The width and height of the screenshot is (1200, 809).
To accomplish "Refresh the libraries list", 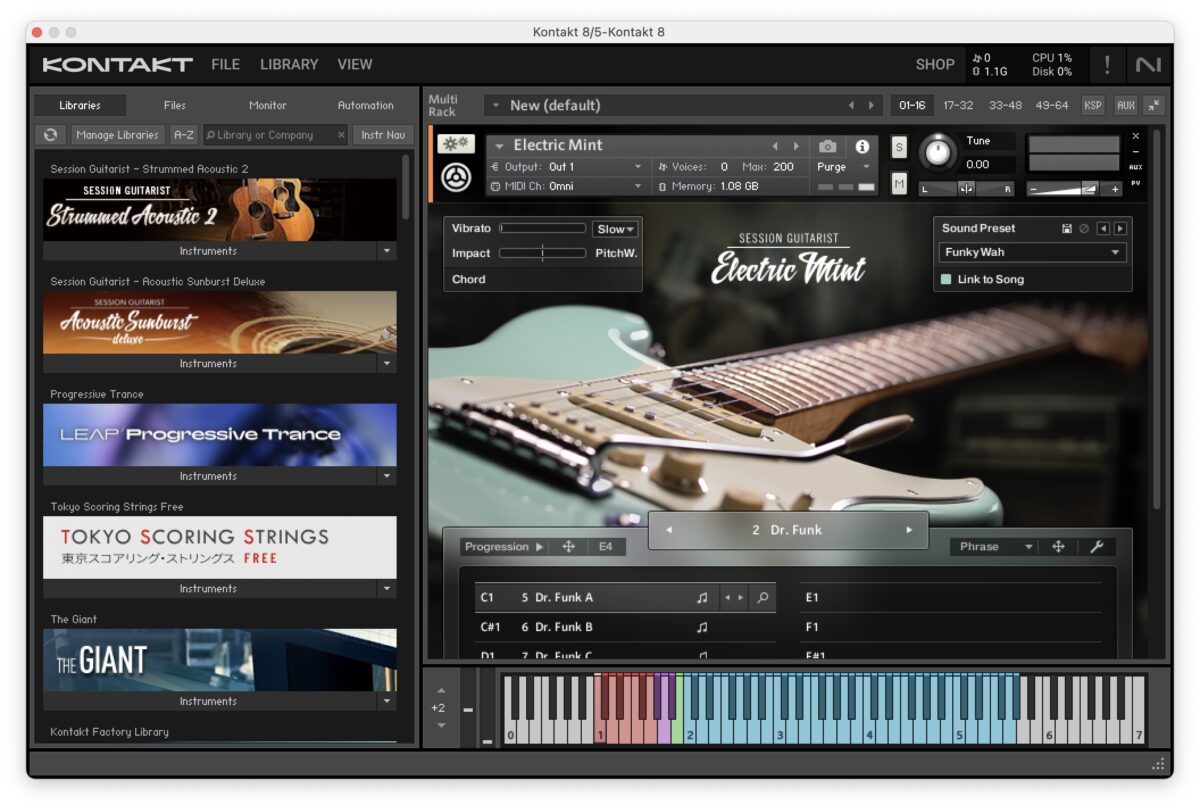I will [x=50, y=135].
